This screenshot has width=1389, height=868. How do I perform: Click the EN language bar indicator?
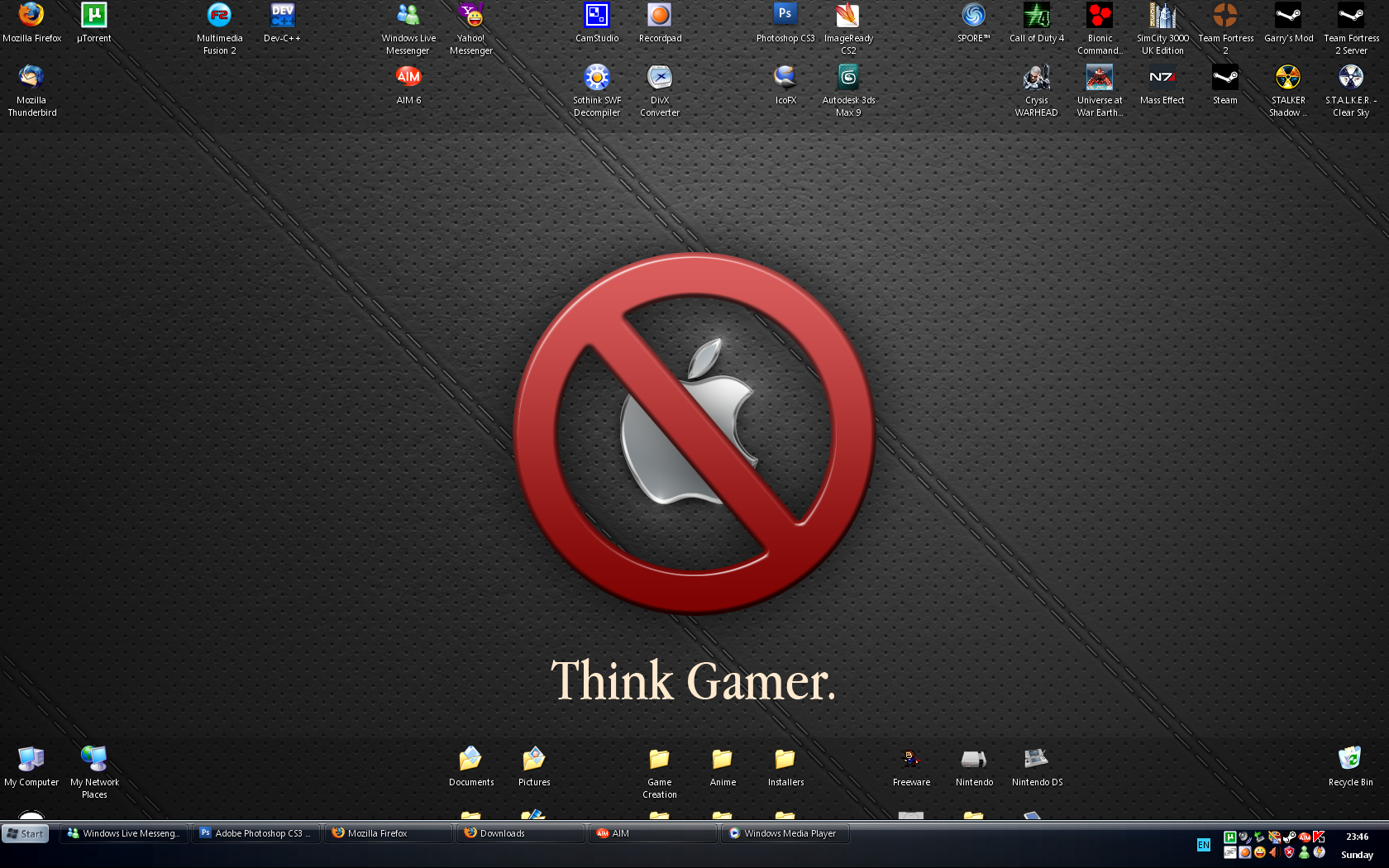coord(1204,845)
